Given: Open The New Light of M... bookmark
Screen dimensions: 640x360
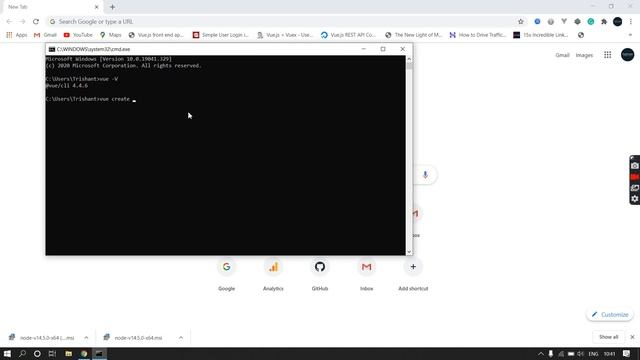Looking at the screenshot, I should click(x=413, y=35).
